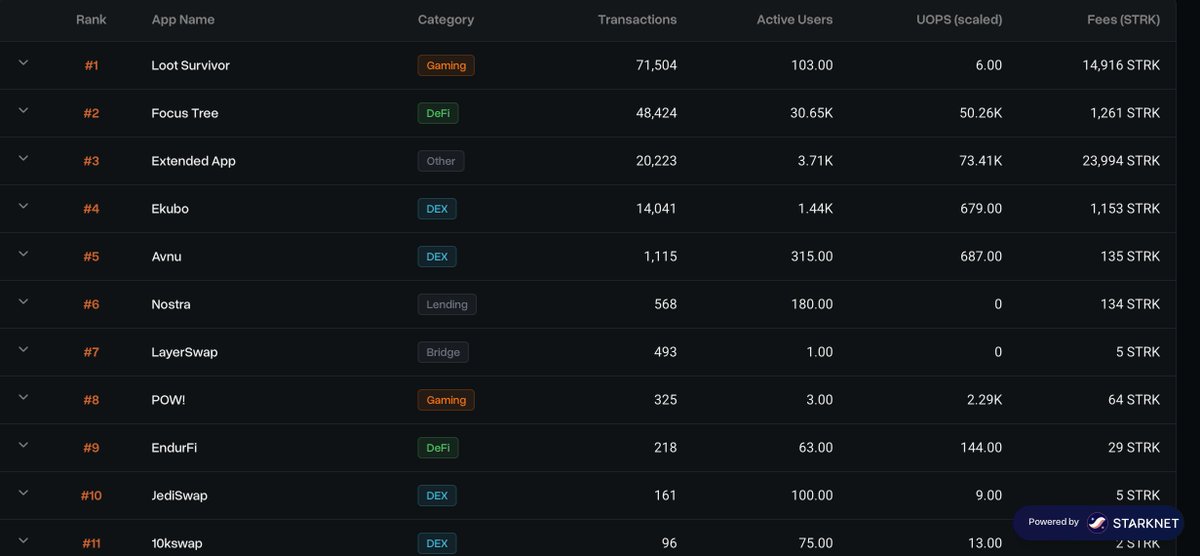Click rank #4 label
Screen dimensions: 1200x556
pyautogui.click(x=91, y=209)
